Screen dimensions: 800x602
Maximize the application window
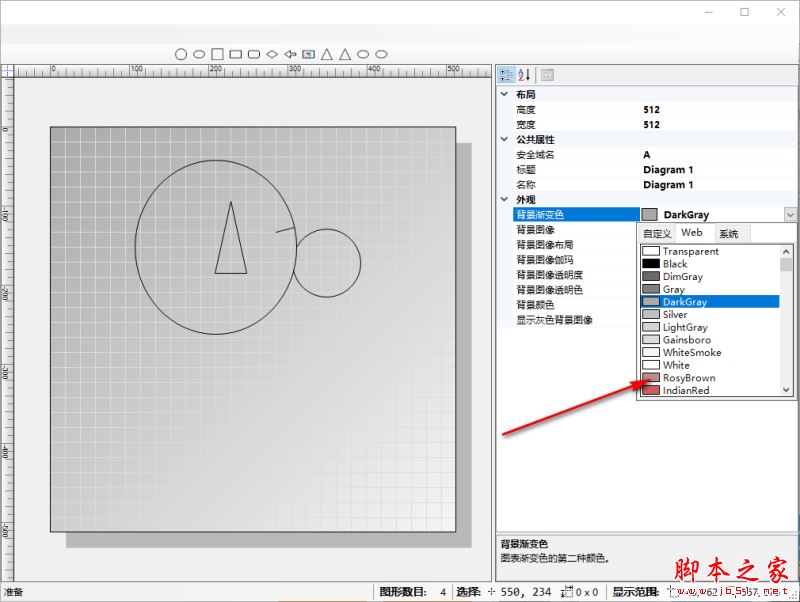[x=745, y=12]
